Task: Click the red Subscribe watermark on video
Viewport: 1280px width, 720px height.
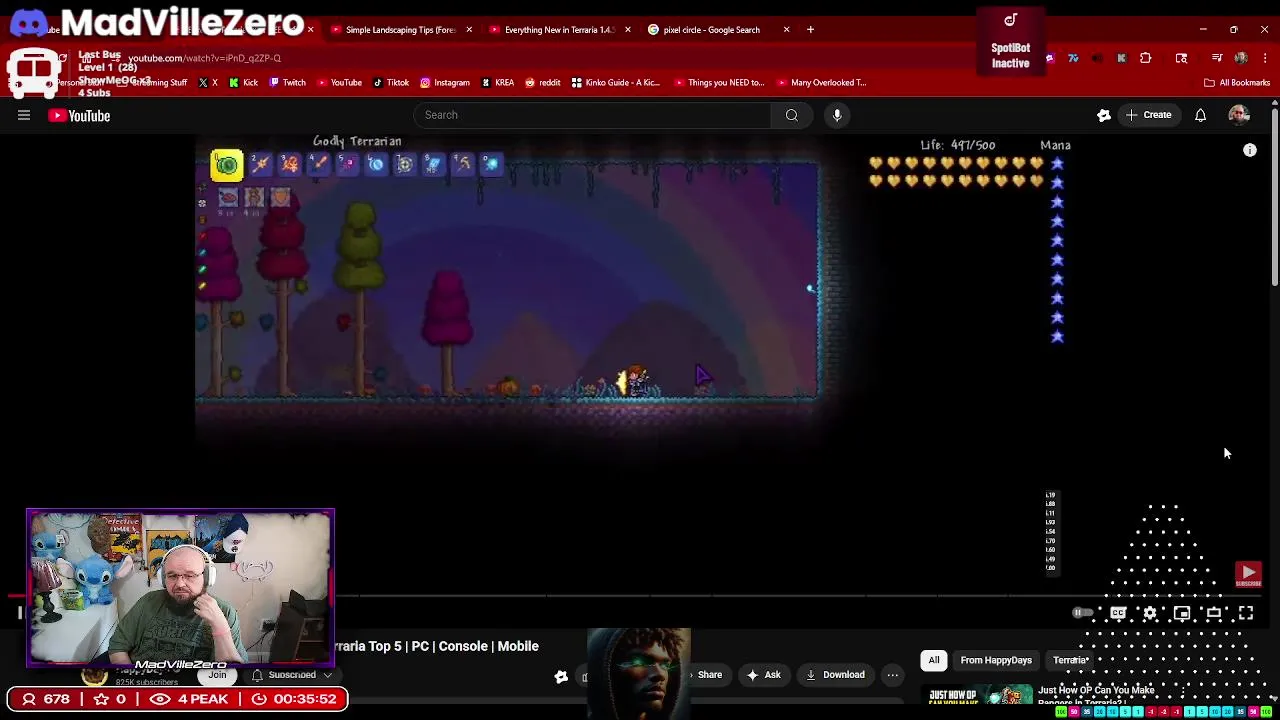Action: coord(1248,574)
